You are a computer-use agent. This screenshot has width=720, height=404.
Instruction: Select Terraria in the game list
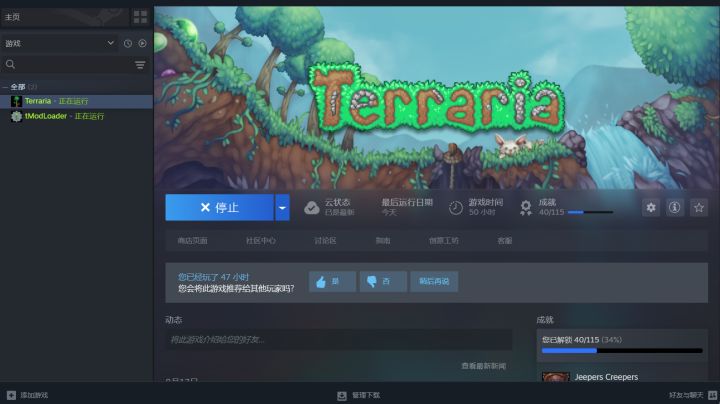pos(76,101)
